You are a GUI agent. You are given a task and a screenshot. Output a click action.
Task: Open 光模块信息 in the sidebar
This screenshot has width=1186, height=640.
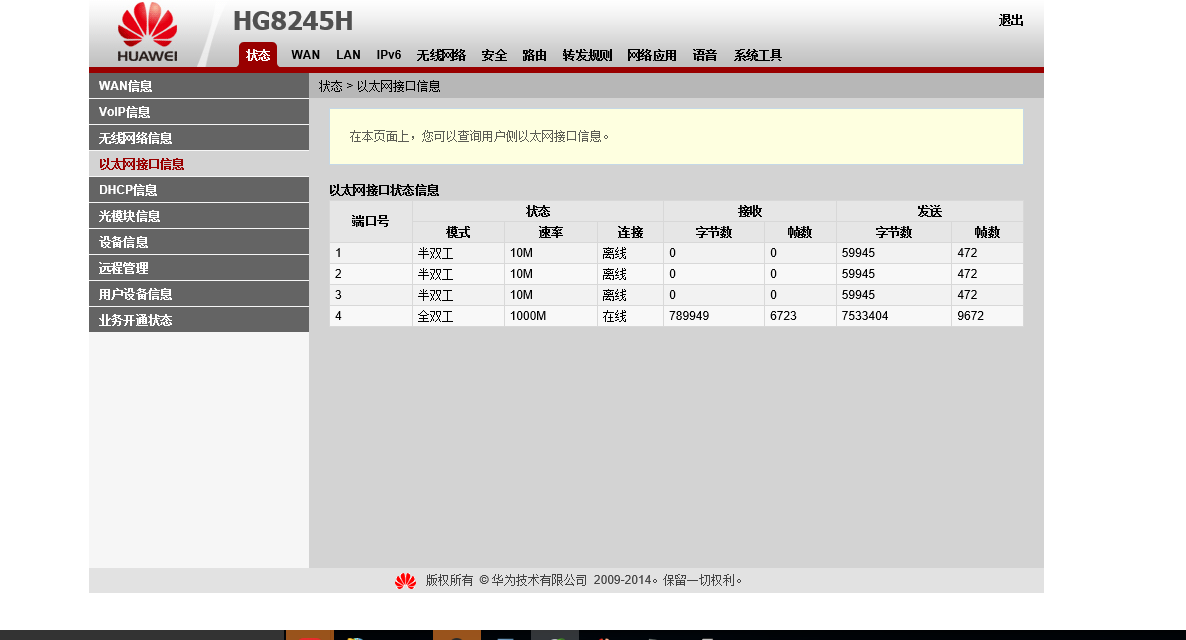pyautogui.click(x=199, y=216)
